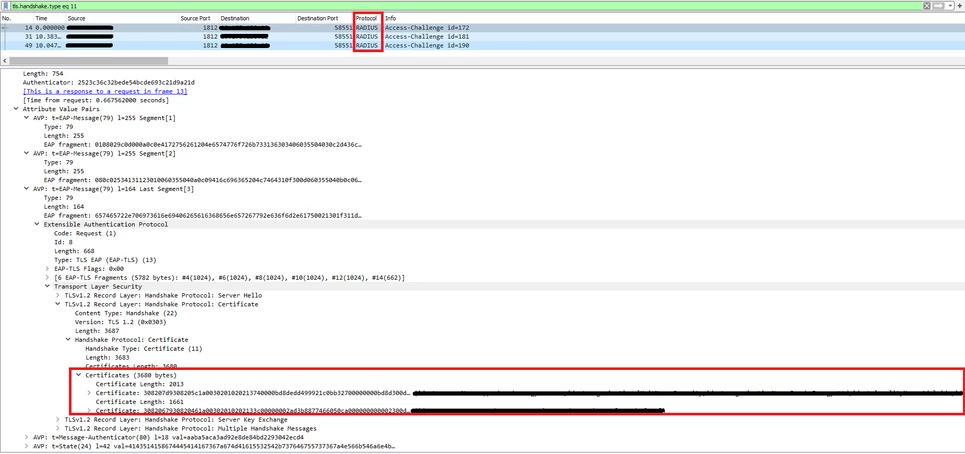Expand the Server Hello record layer

58,295
